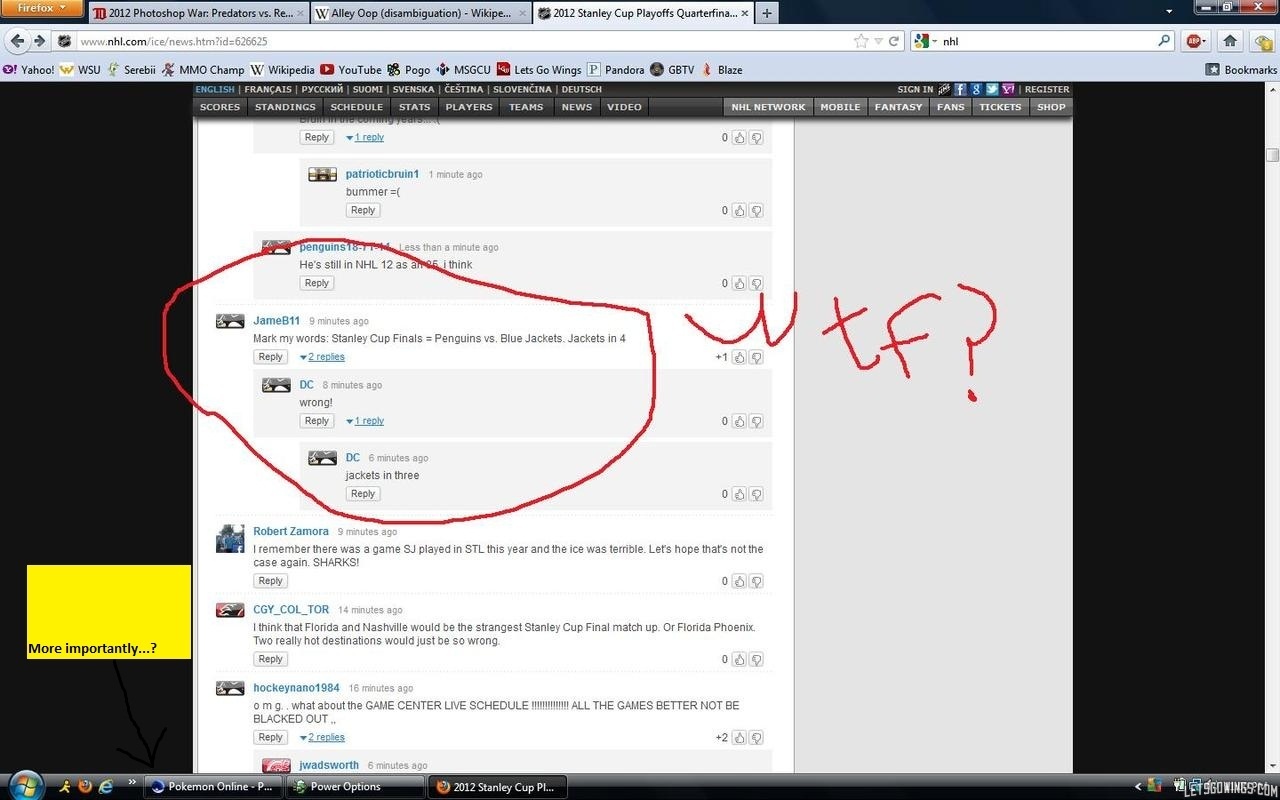Open the Firefox menu dropdown
Screen dimensions: 1280x800
pyautogui.click(x=41, y=9)
